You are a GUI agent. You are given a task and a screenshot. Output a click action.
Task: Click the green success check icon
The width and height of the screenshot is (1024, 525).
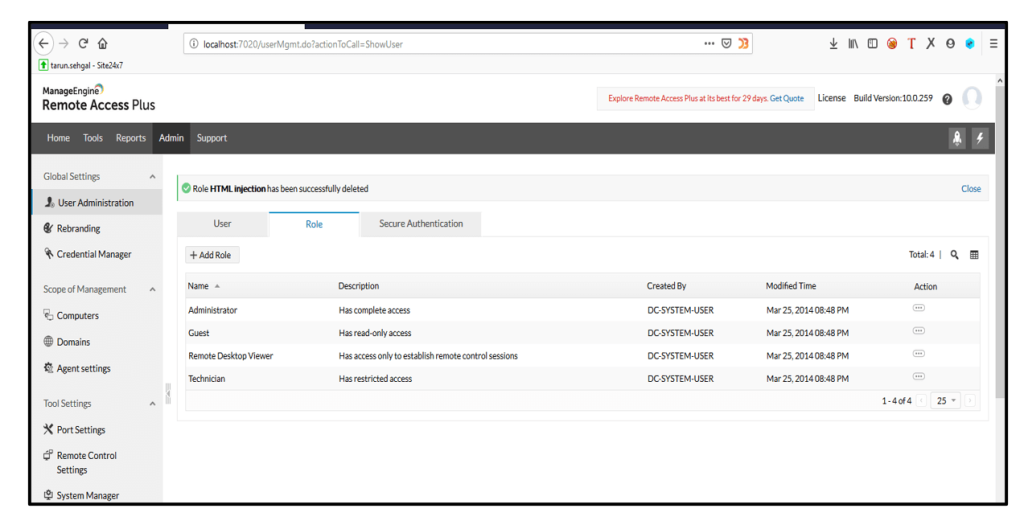tap(186, 188)
